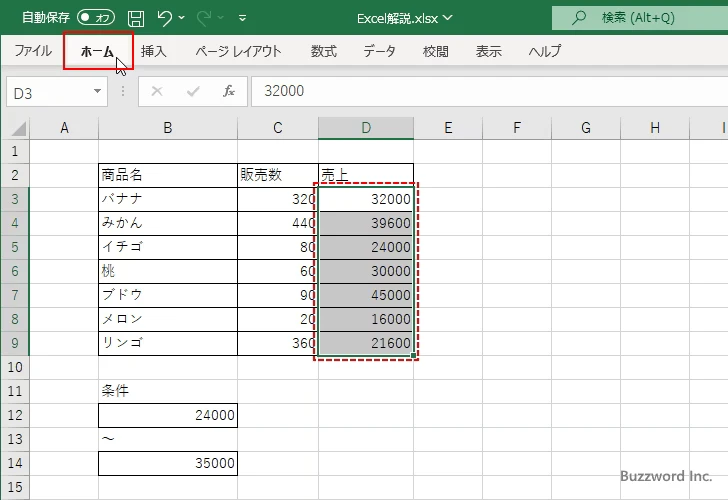The height and width of the screenshot is (500, 728).
Task: Open the データ tab
Action: [x=379, y=51]
